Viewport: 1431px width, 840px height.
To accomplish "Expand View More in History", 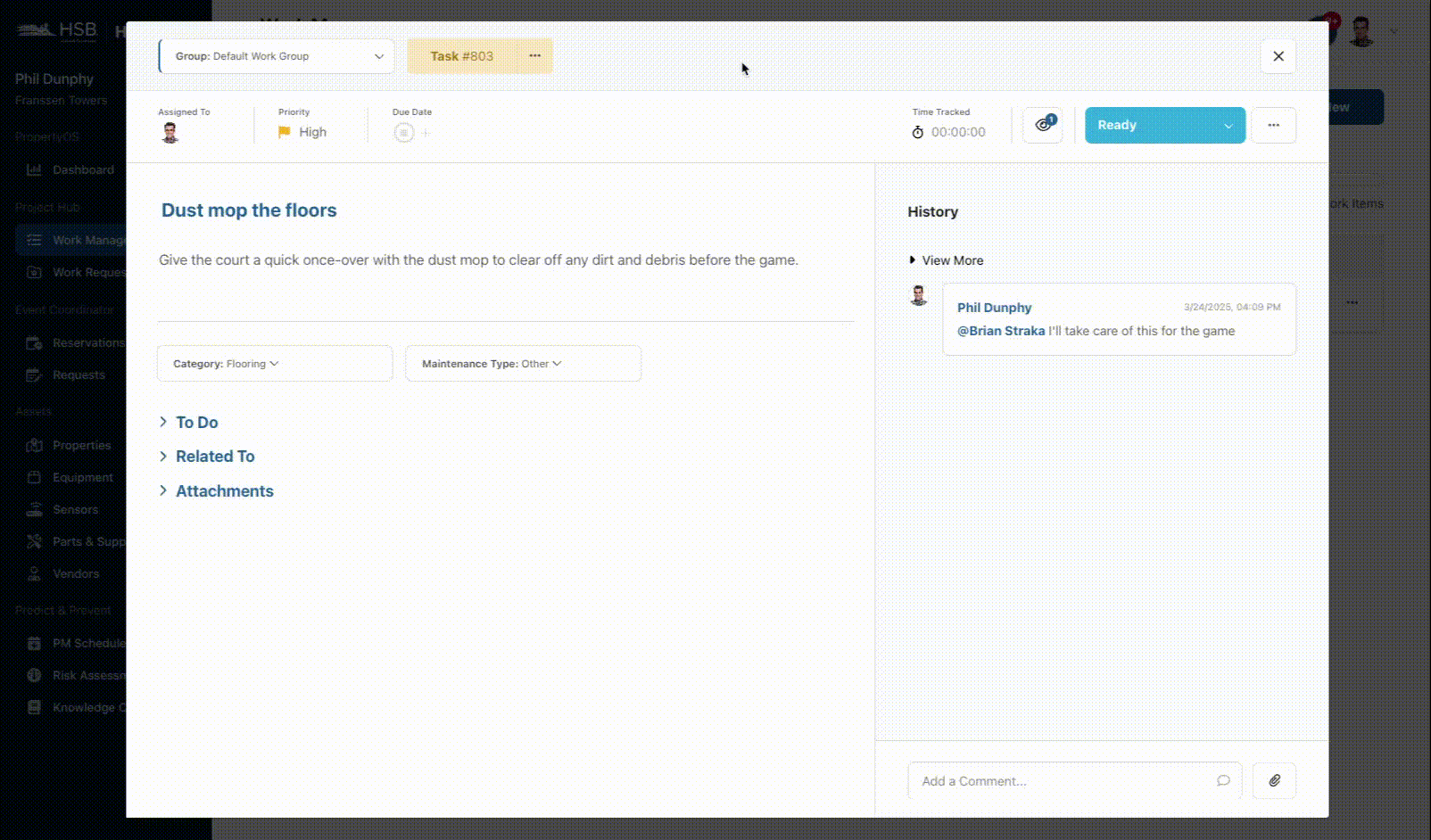I will [x=946, y=260].
